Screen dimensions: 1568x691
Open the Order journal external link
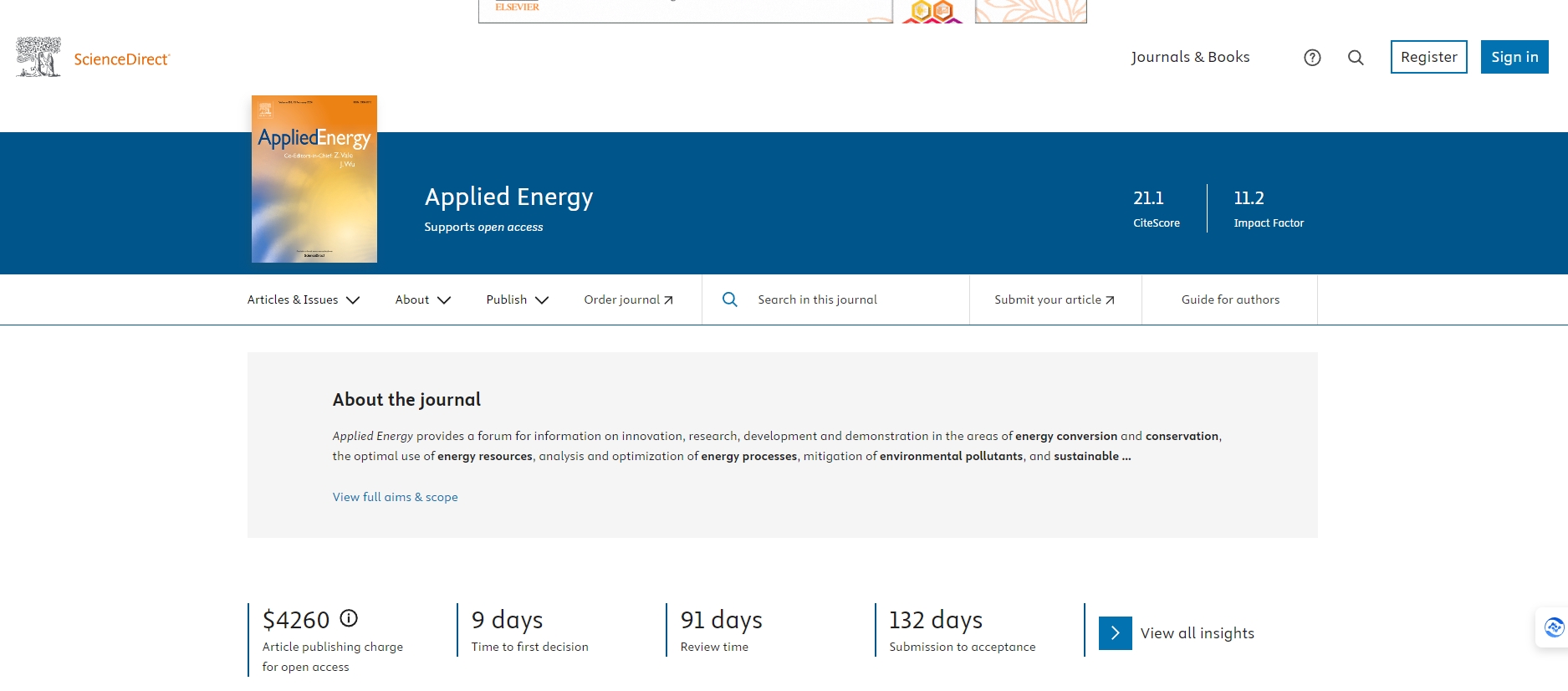point(628,299)
